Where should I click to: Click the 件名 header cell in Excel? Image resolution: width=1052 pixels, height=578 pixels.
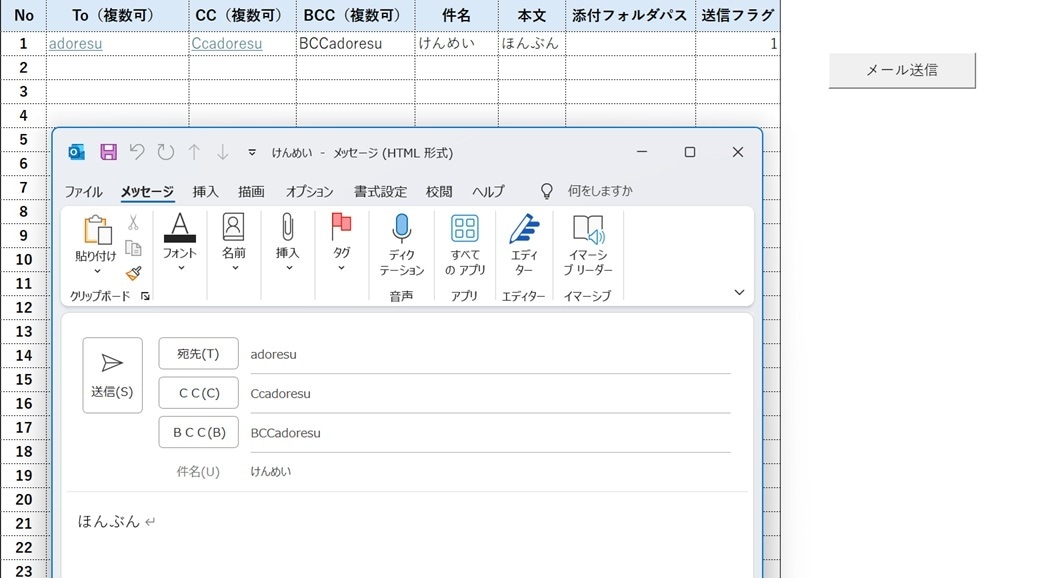pyautogui.click(x=456, y=15)
